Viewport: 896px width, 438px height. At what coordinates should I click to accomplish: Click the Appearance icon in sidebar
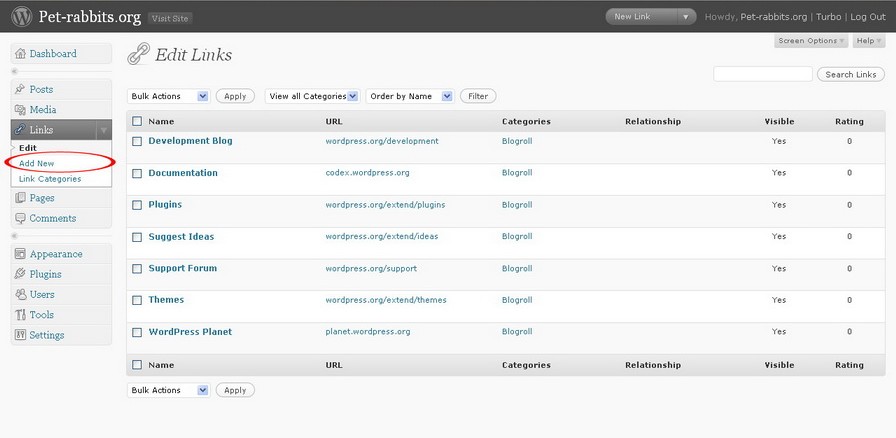coord(21,254)
